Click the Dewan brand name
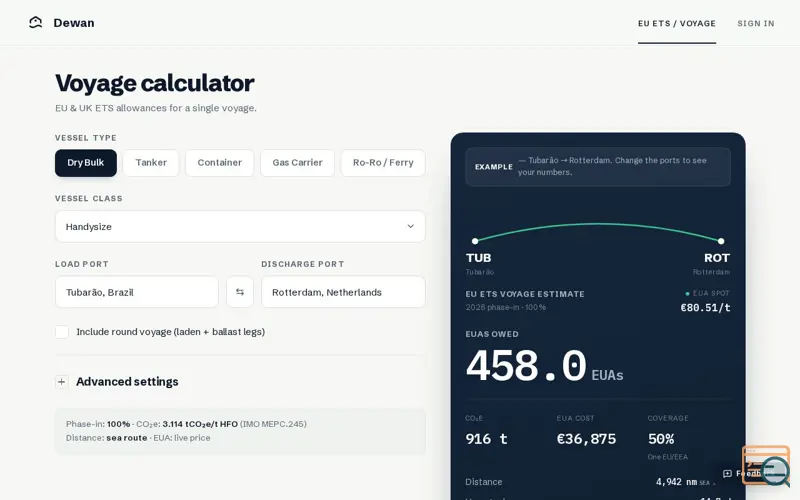Viewport: 800px width, 500px height. click(x=74, y=23)
